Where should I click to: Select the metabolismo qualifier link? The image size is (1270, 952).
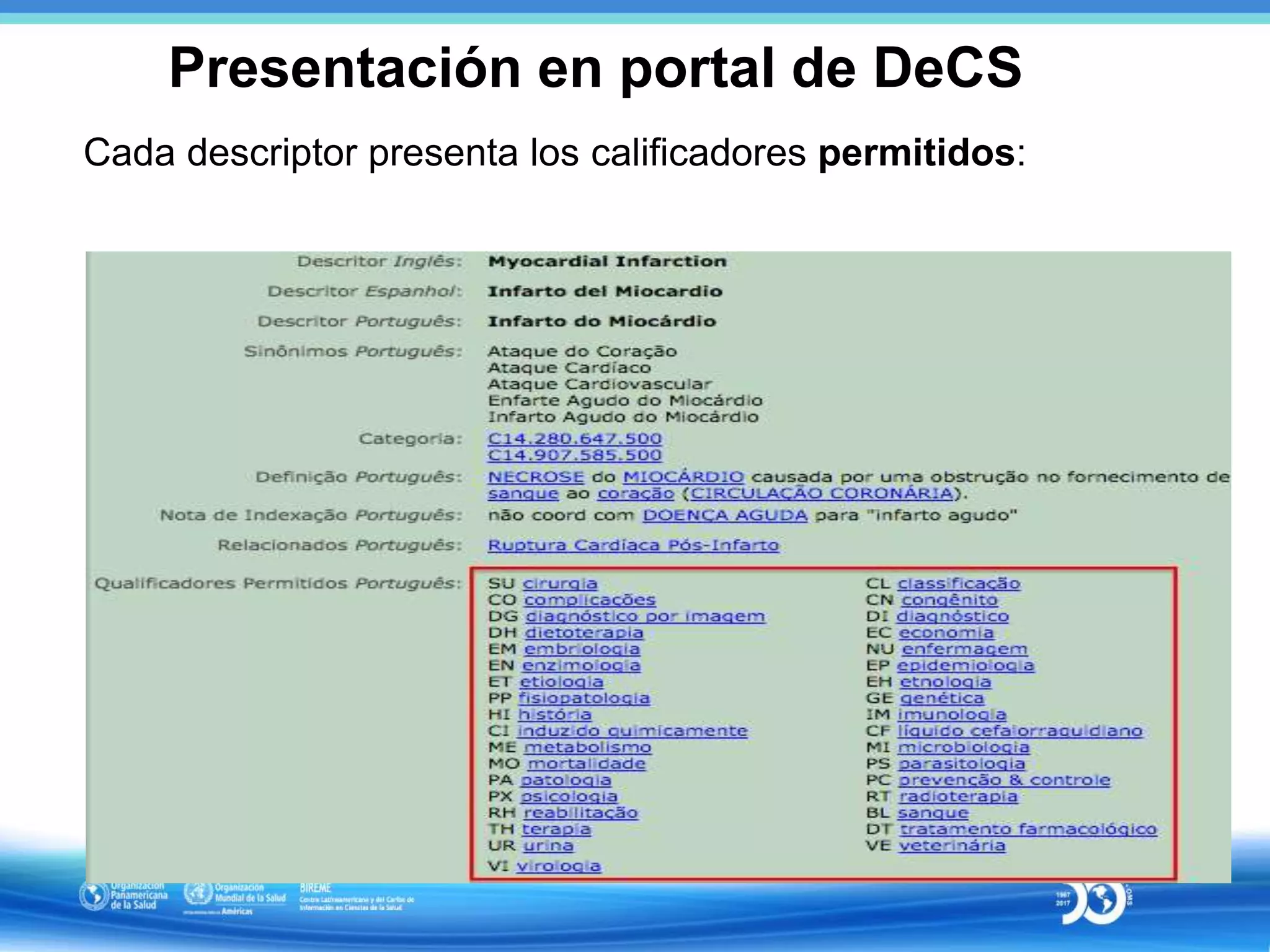click(588, 747)
